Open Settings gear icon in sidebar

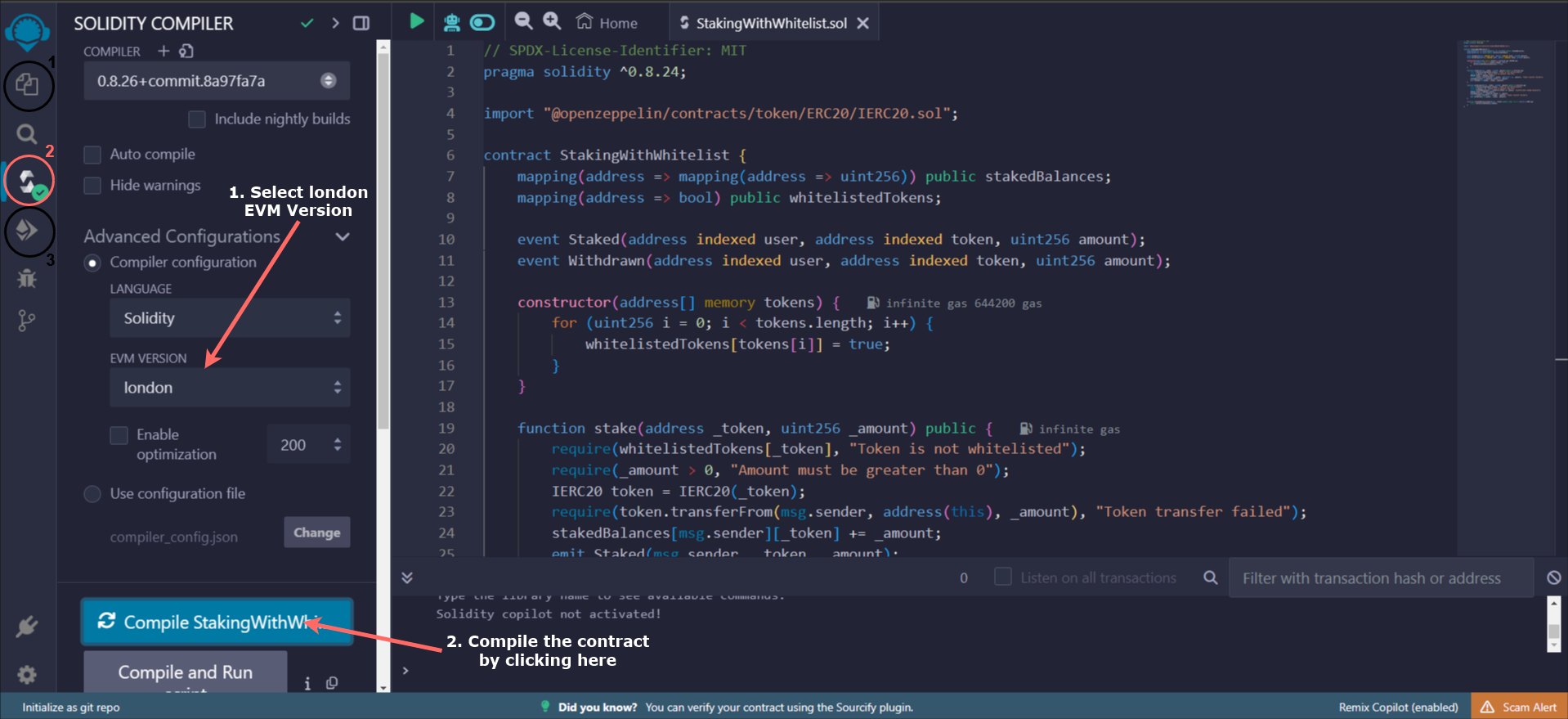pos(27,675)
